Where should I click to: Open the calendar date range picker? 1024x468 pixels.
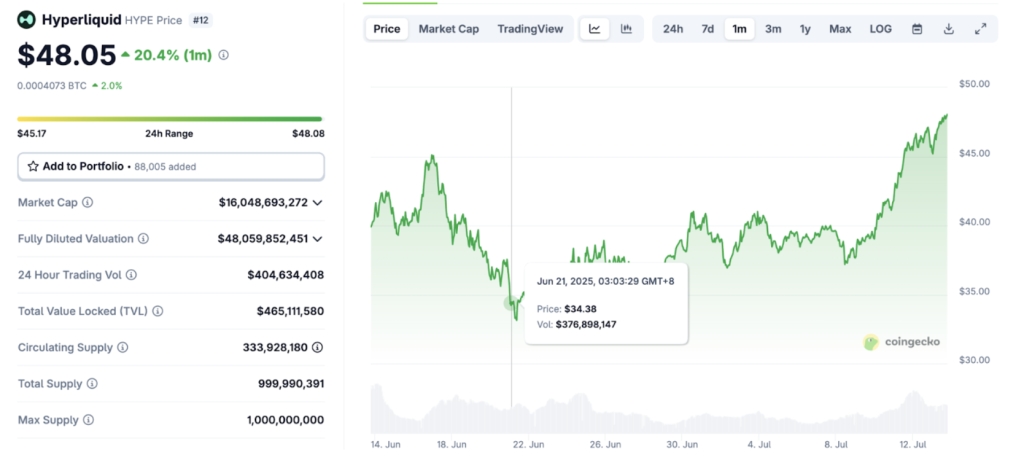click(x=917, y=29)
